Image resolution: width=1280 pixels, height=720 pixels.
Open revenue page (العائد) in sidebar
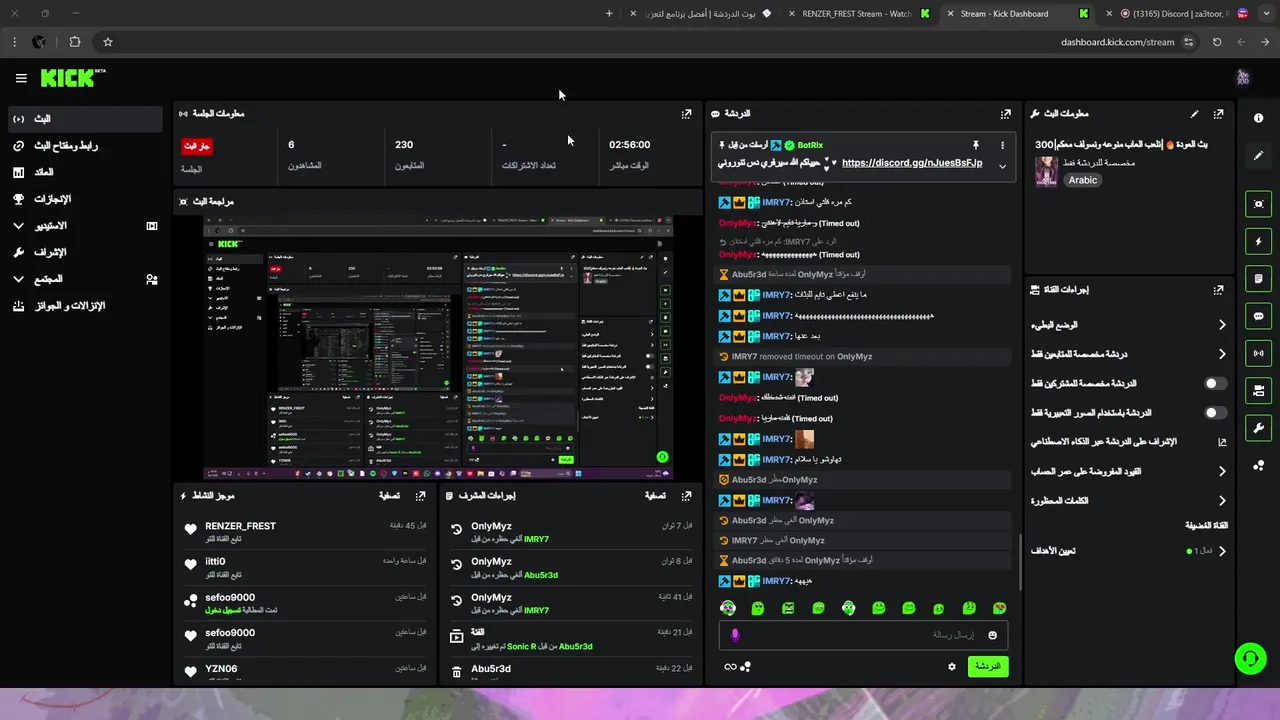pos(85,172)
